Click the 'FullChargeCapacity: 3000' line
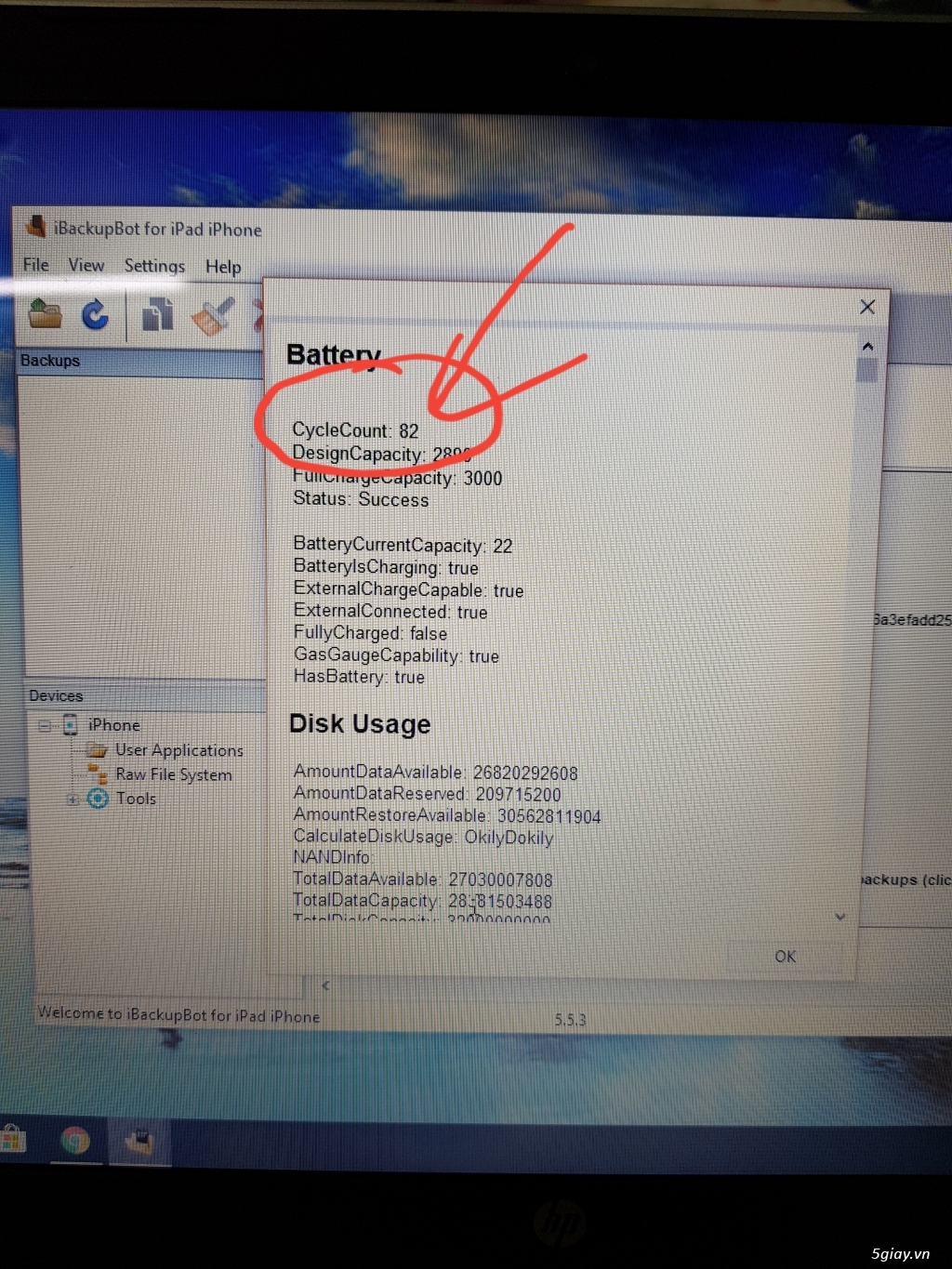 (x=398, y=477)
